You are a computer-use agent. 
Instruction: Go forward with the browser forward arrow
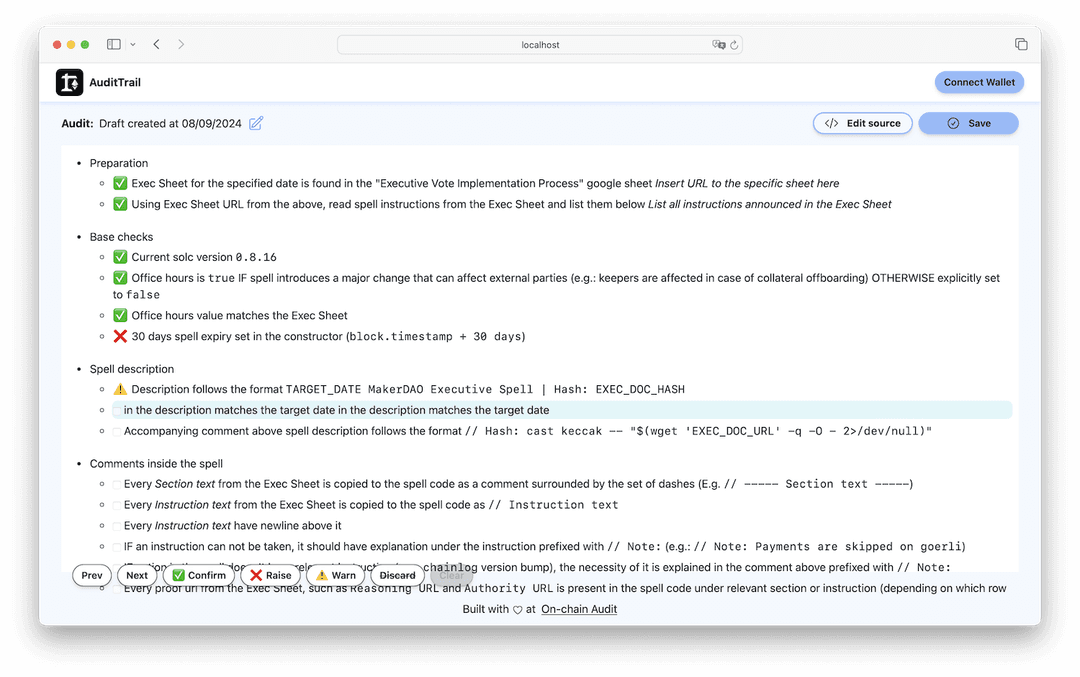pos(181,44)
